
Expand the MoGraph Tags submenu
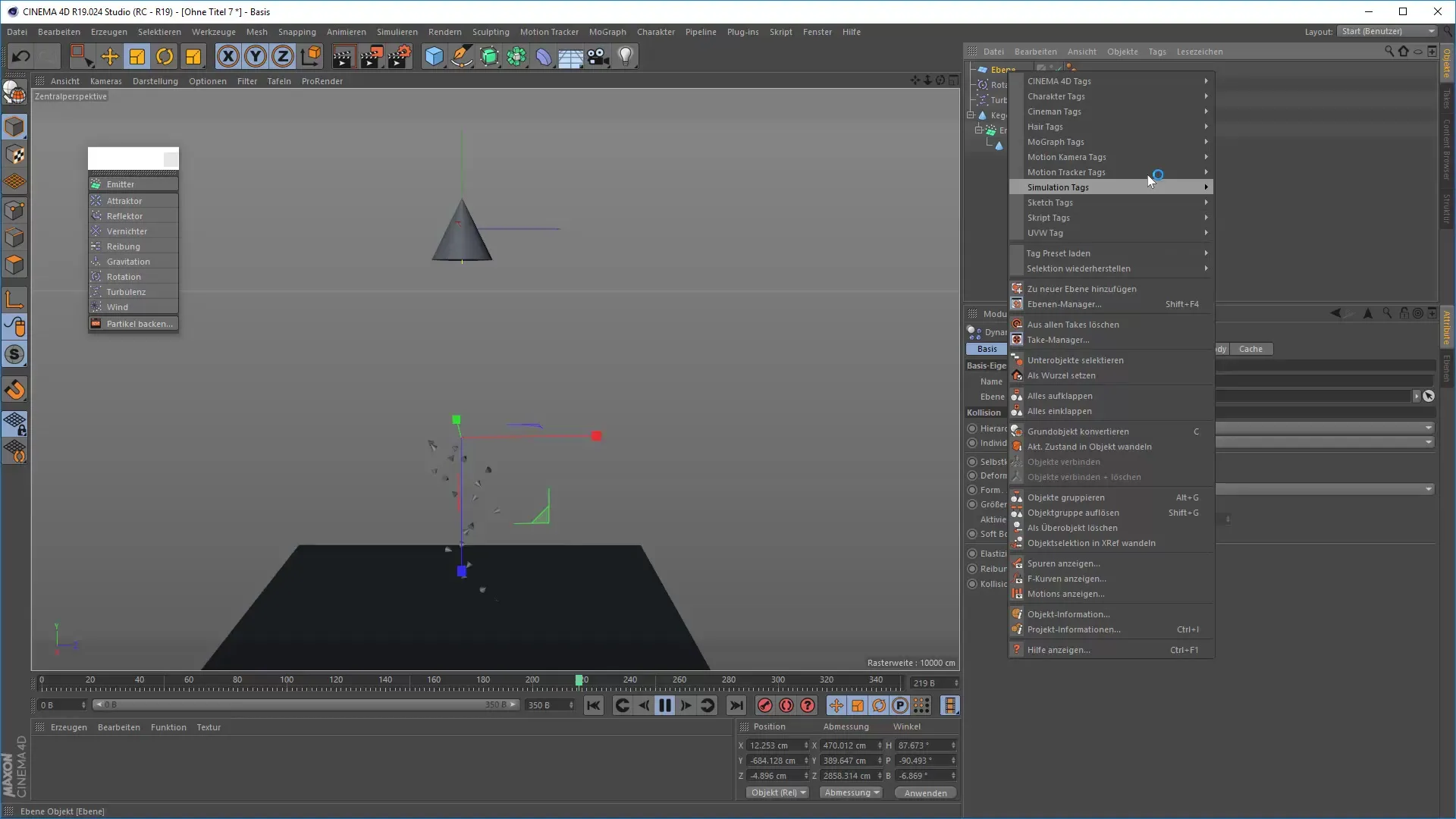coord(1111,142)
